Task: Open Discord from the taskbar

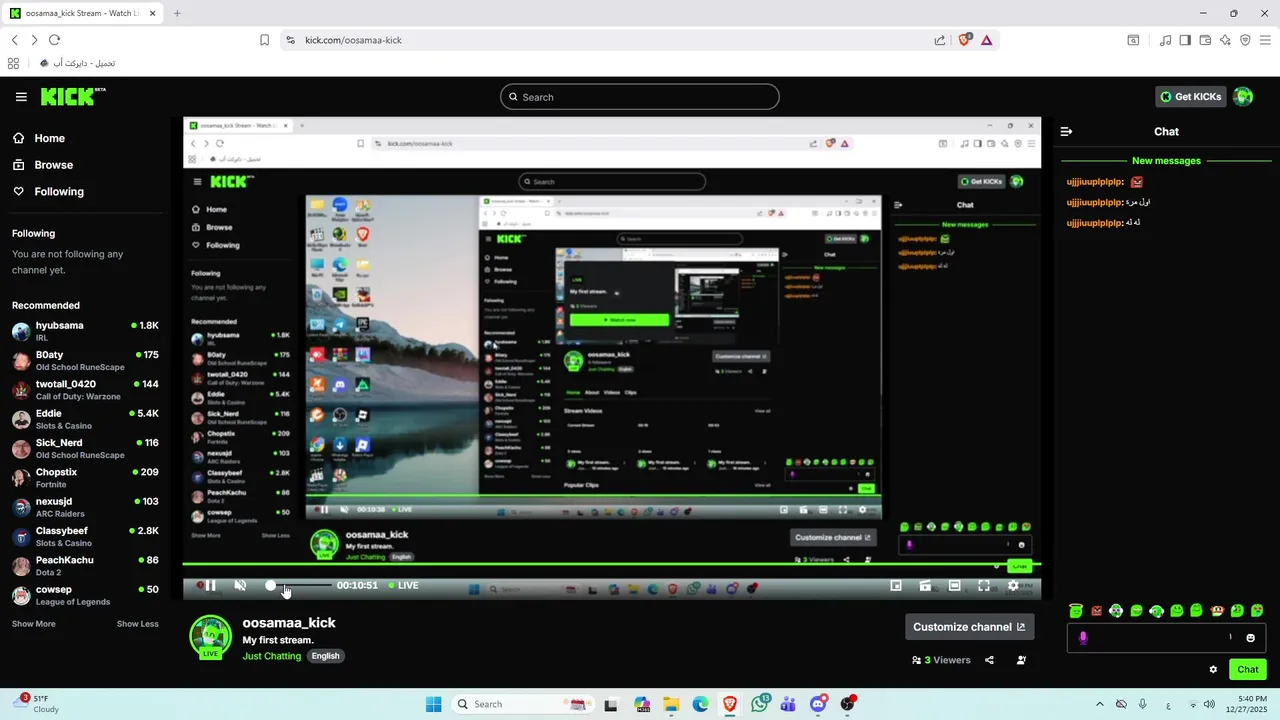Action: (x=818, y=704)
